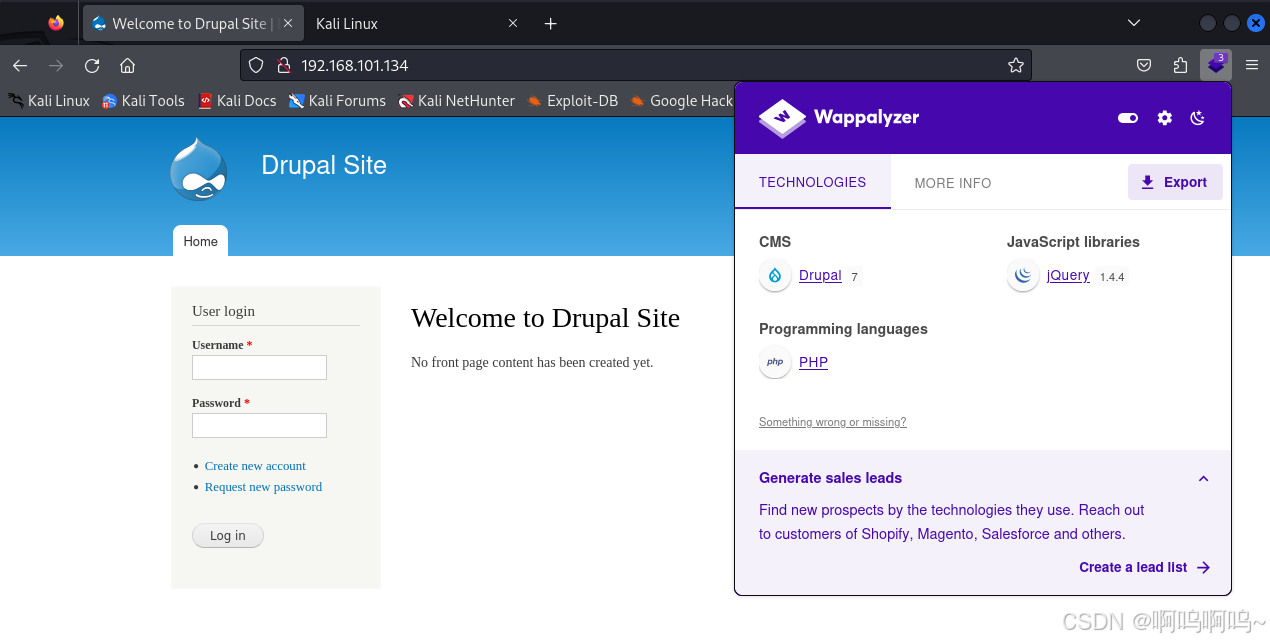This screenshot has width=1270, height=643.
Task: Open the Kali Tools bookmark
Action: coord(143,100)
